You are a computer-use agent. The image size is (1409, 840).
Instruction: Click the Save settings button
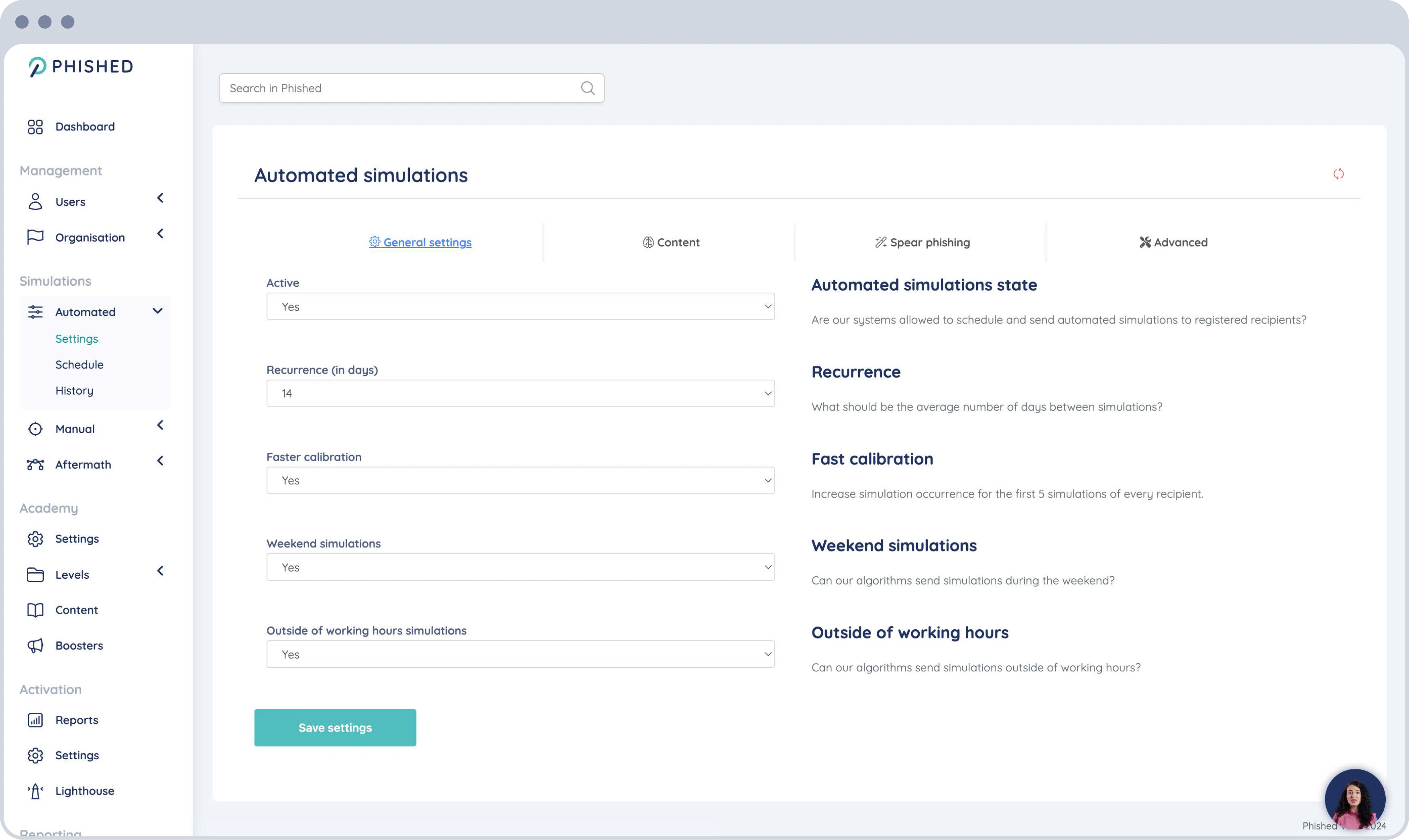click(335, 727)
